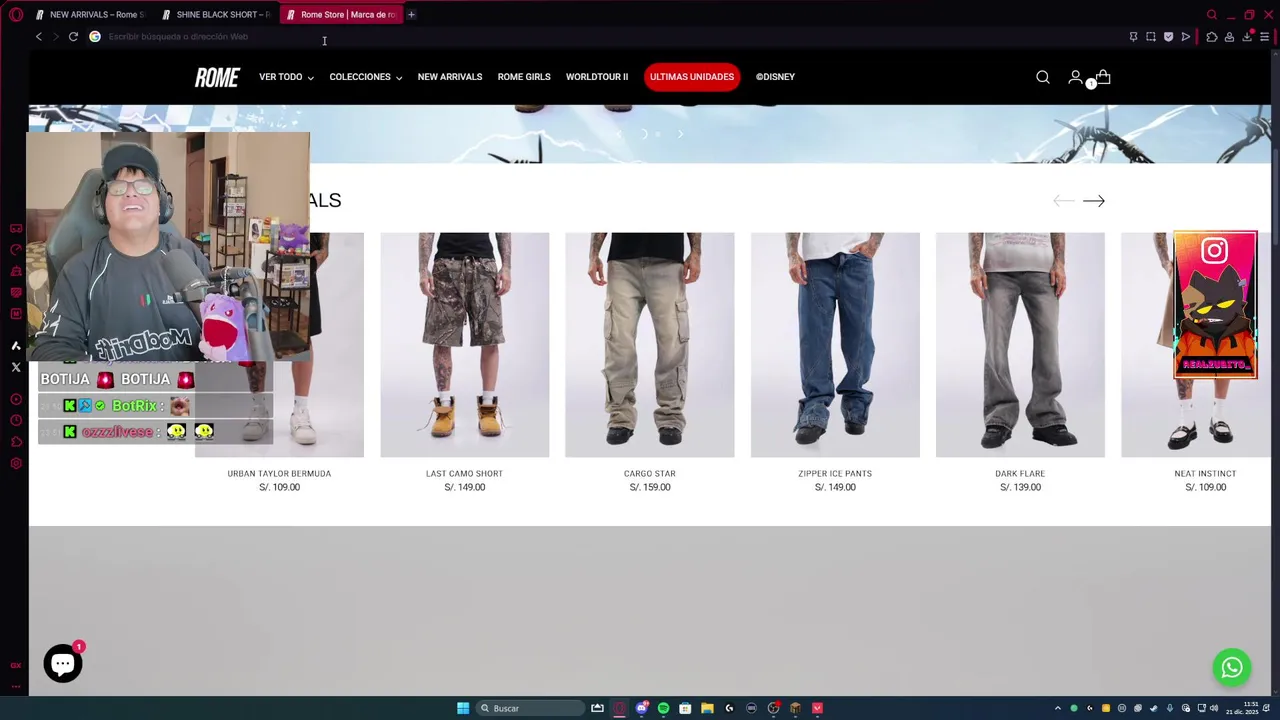The height and width of the screenshot is (720, 1280).
Task: Open NEAT INSTINCT title link
Action: click(x=1205, y=474)
